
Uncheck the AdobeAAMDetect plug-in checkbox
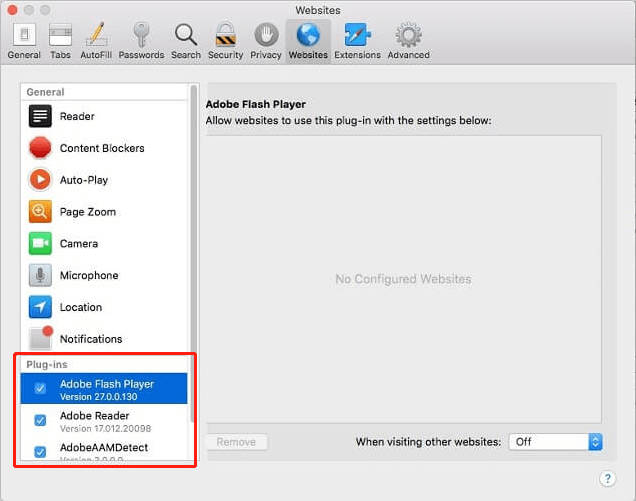click(x=40, y=452)
